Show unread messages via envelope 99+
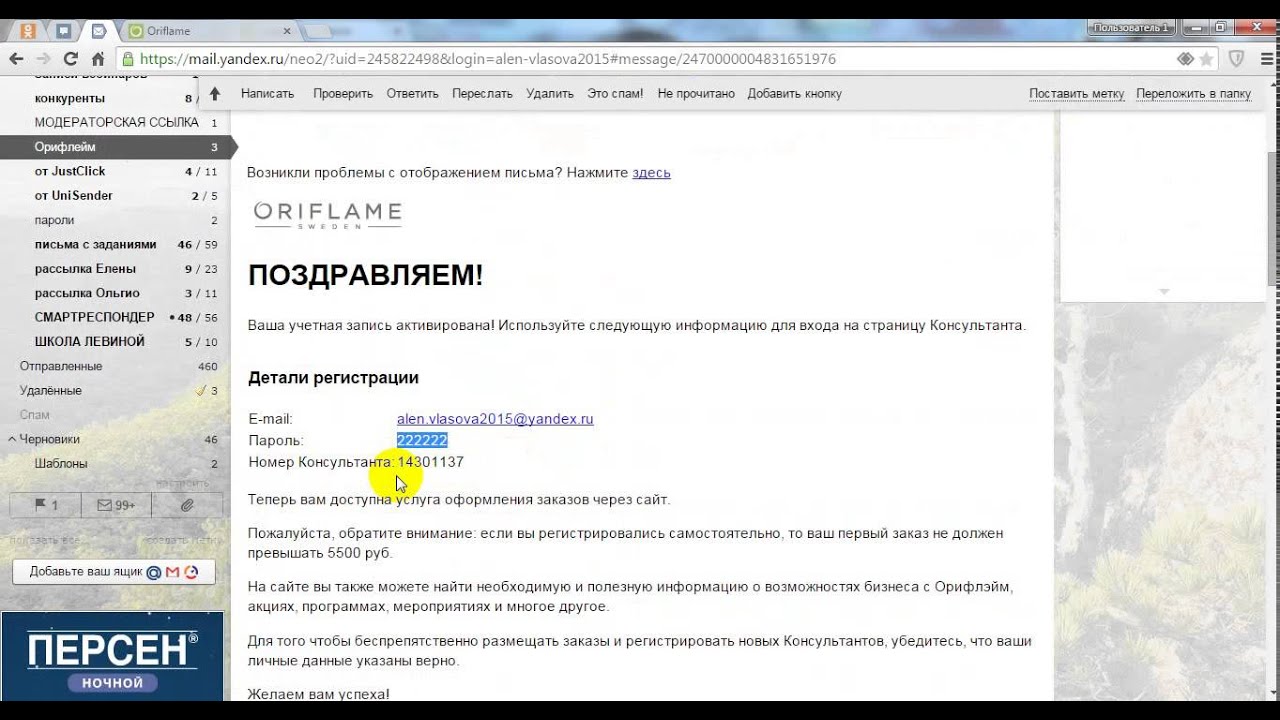Viewport: 1280px width, 720px height. tap(117, 505)
